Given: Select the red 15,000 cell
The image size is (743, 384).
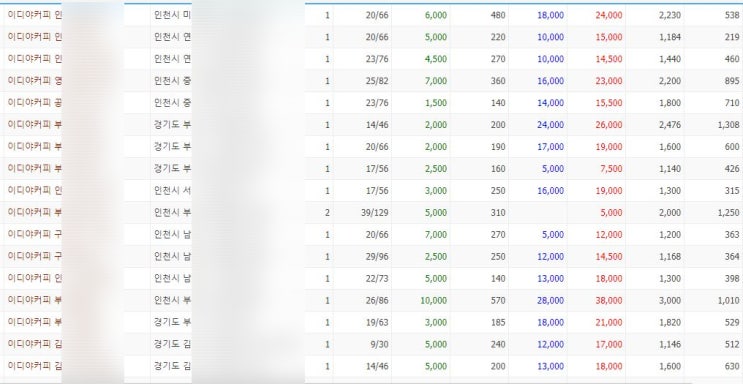Looking at the screenshot, I should [x=609, y=37].
